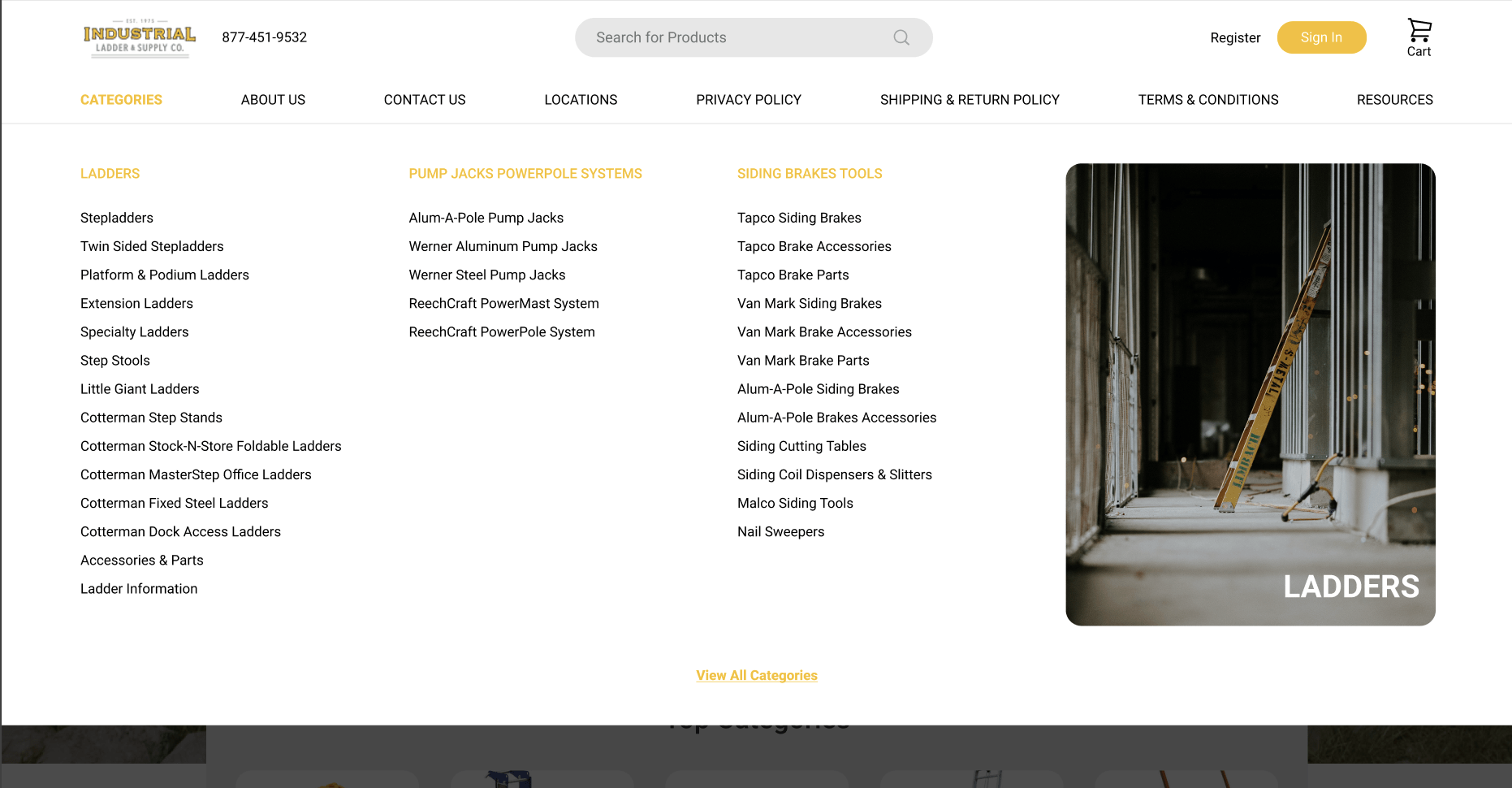Open Alum-A-Pole Siding Brakes

click(819, 388)
